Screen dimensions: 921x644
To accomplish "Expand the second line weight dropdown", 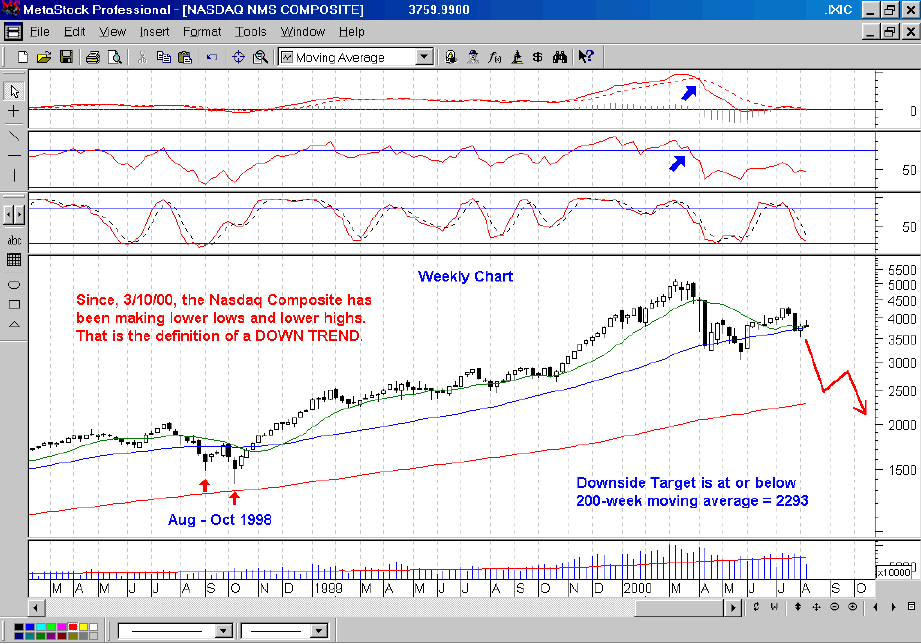I will click(x=318, y=631).
